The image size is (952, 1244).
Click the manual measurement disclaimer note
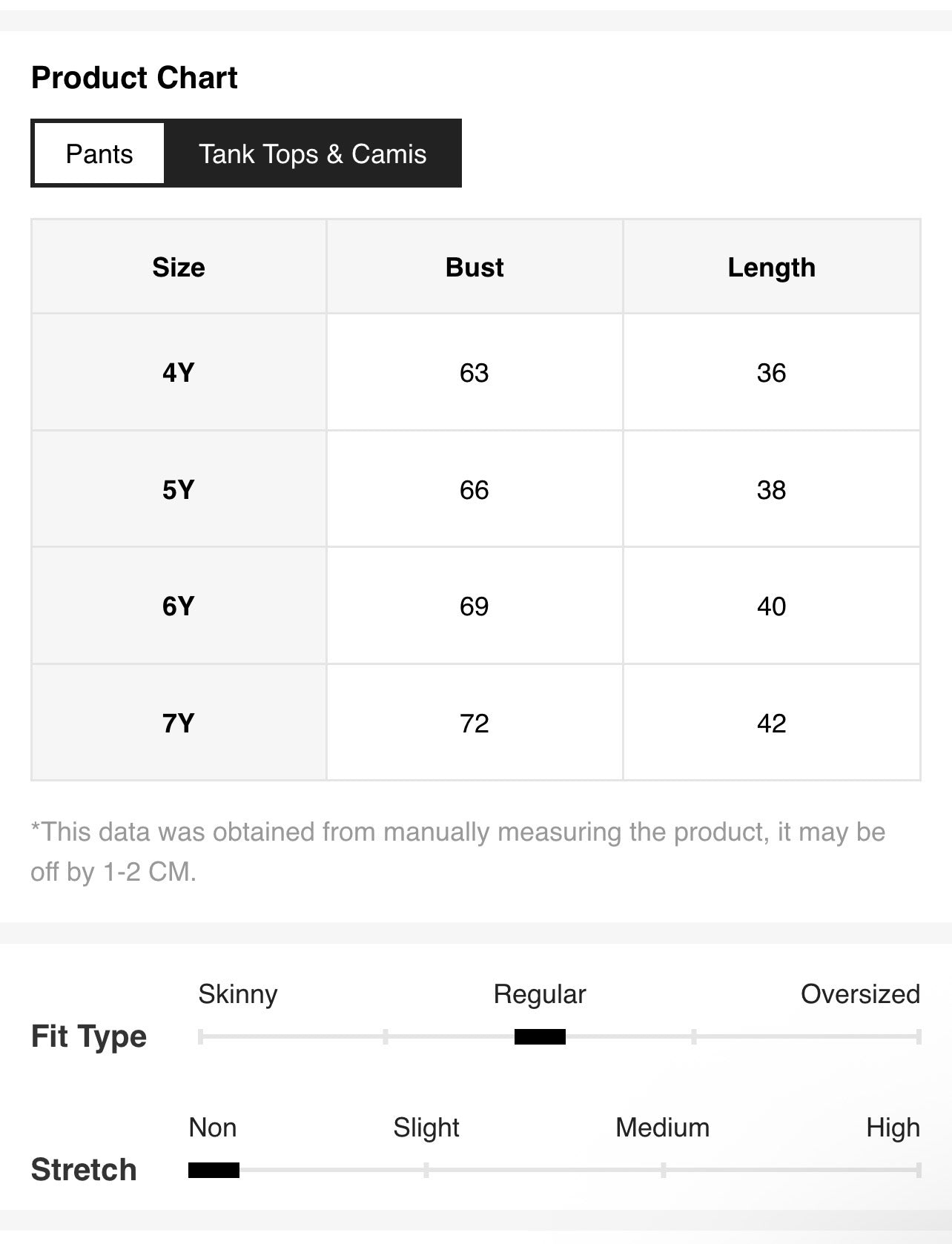(458, 852)
